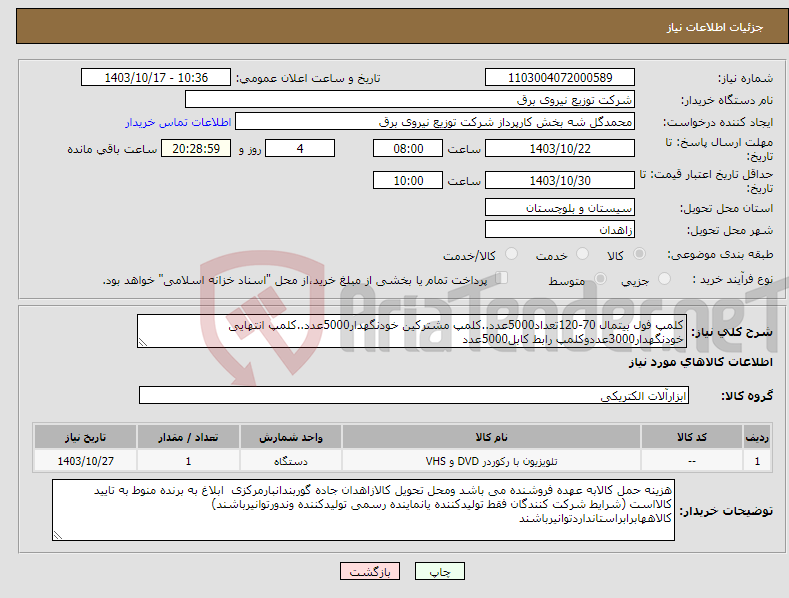Select the کالا/خدمت radio button
The width and height of the screenshot is (789, 598).
511,254
